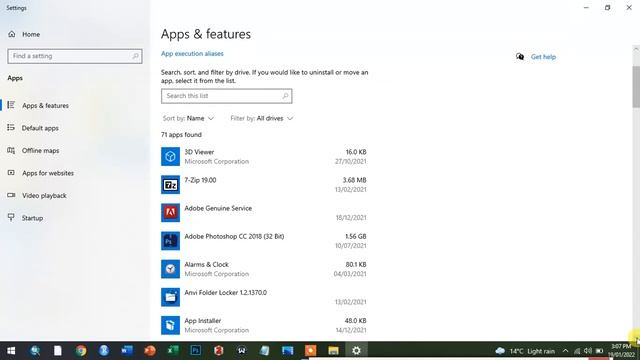The height and width of the screenshot is (360, 640).
Task: Click the Offline maps sidebar icon
Action: (11, 150)
